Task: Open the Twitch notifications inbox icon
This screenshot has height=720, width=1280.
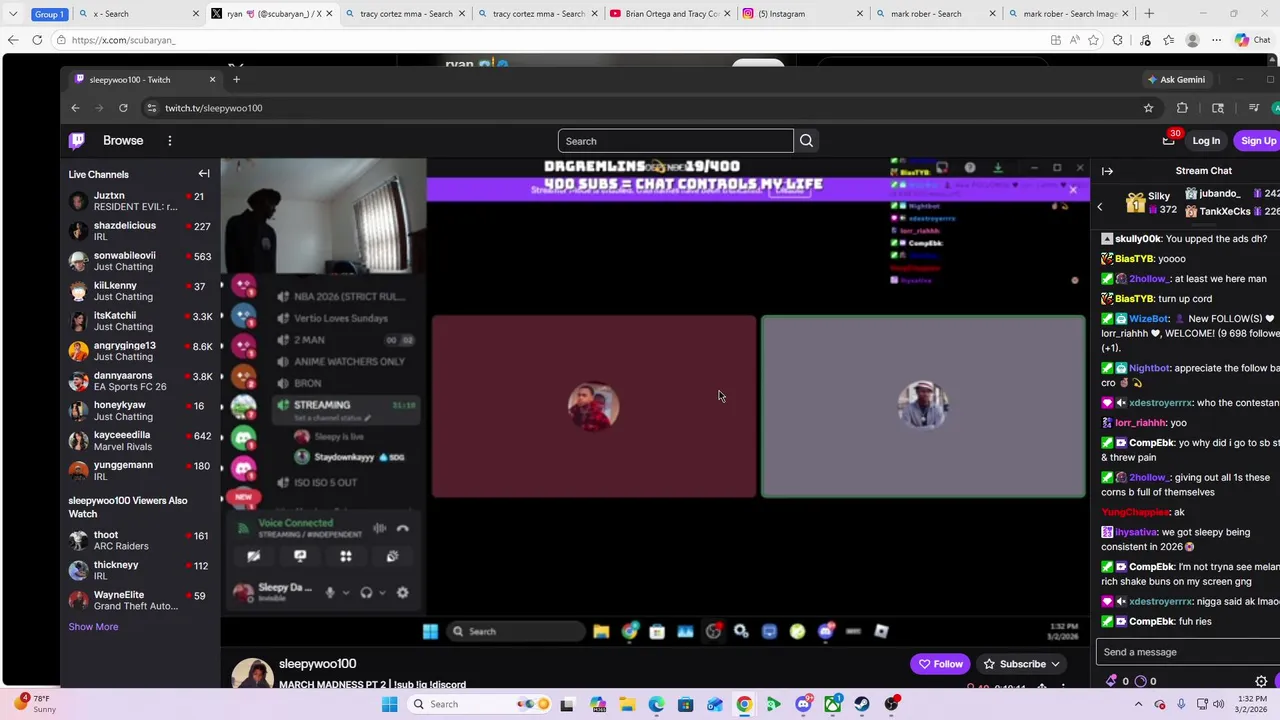Action: pyautogui.click(x=1168, y=141)
